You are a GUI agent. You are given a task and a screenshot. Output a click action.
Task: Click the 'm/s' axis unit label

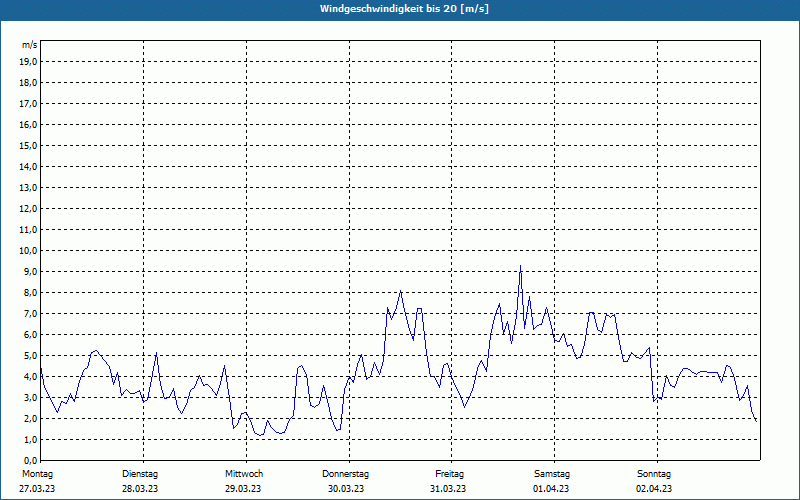(29, 45)
